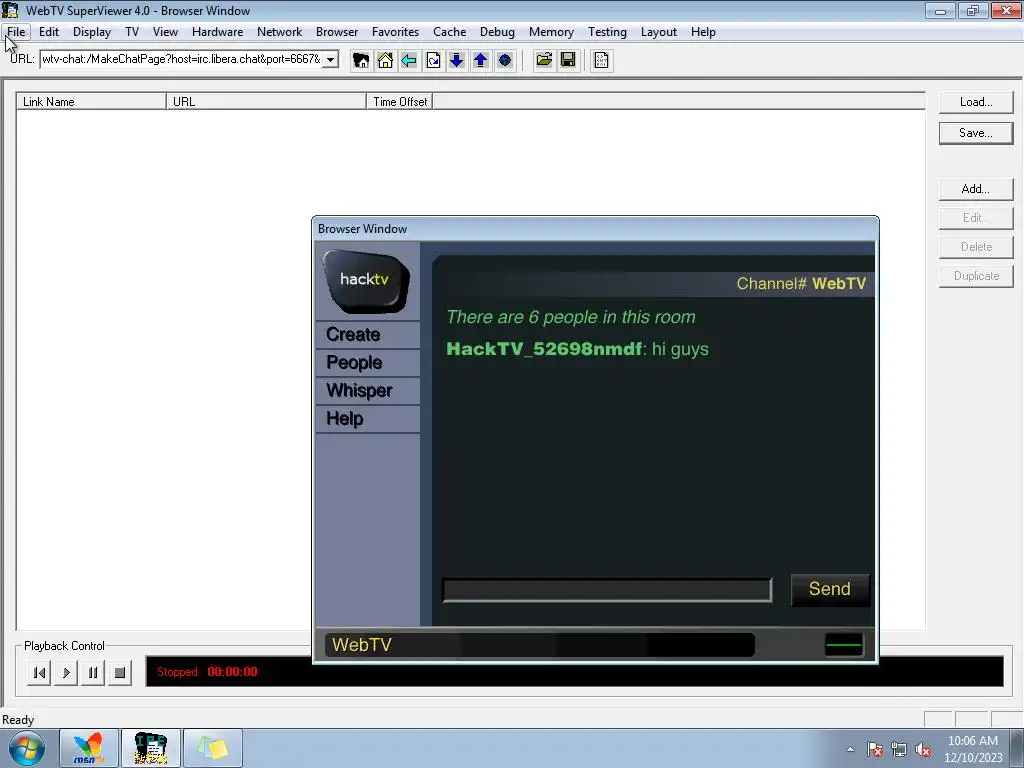This screenshot has height=768, width=1024.
Task: Open the Hardware menu
Action: tap(217, 32)
